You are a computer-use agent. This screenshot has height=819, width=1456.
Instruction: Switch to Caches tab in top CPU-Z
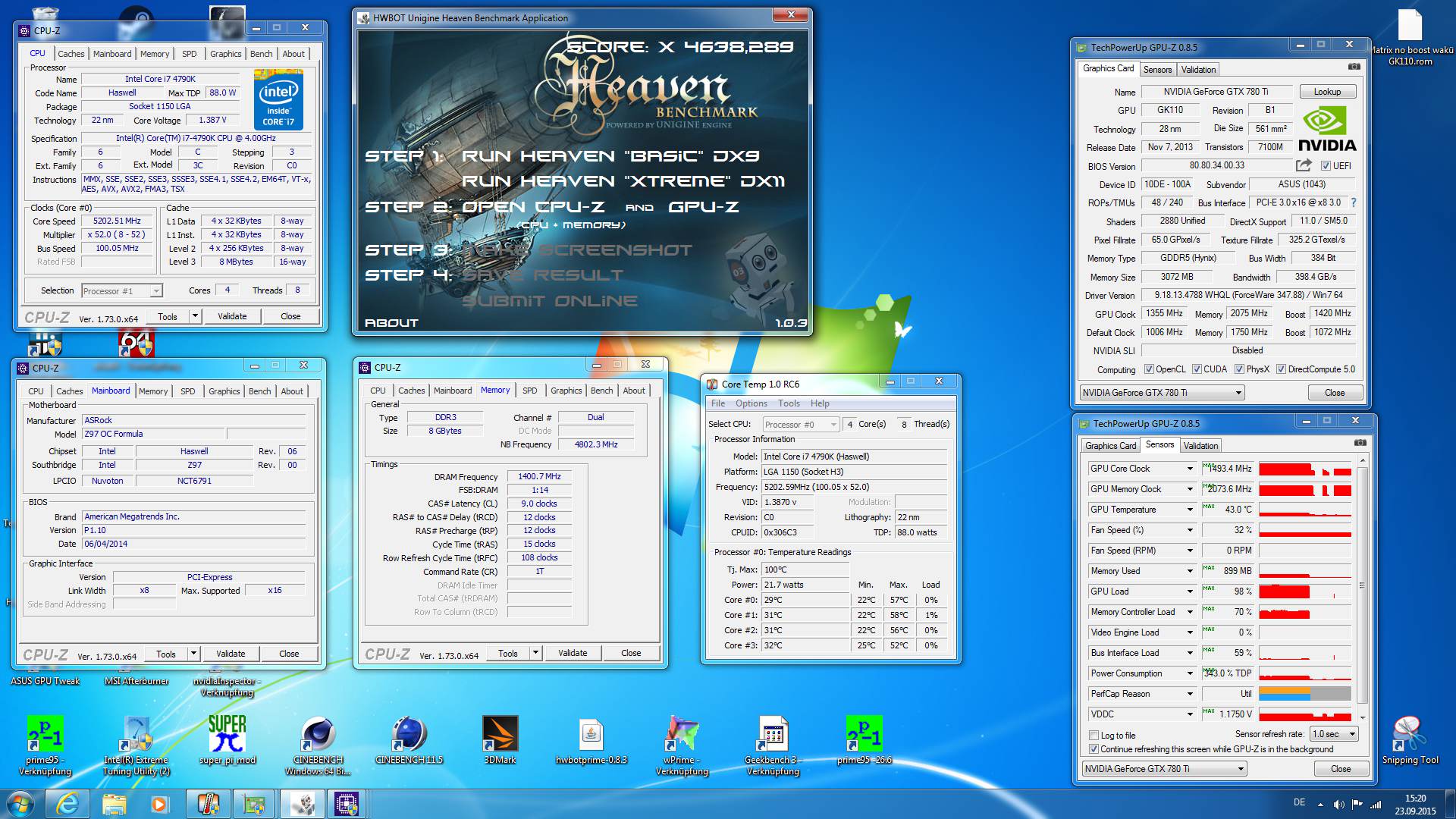(x=71, y=54)
